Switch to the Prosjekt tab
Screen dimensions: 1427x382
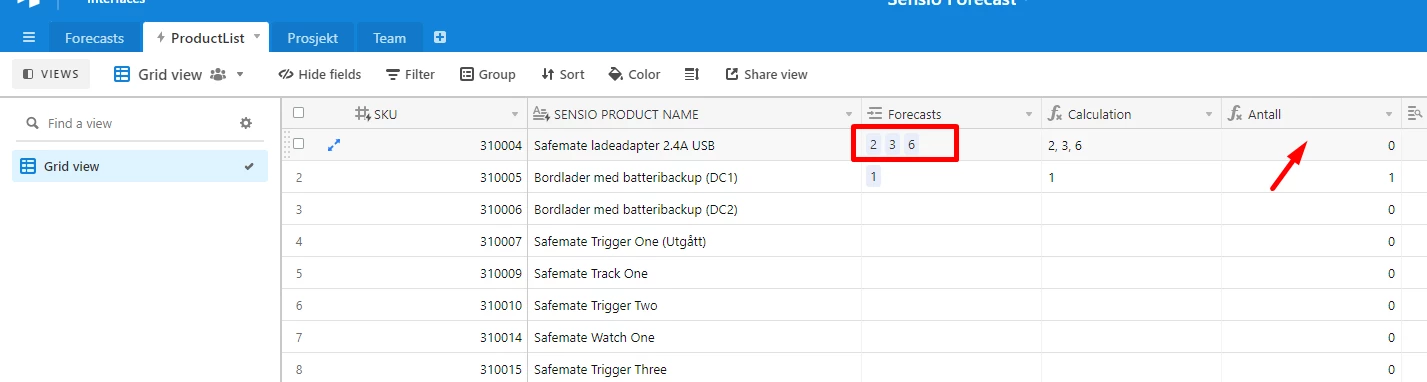click(313, 38)
